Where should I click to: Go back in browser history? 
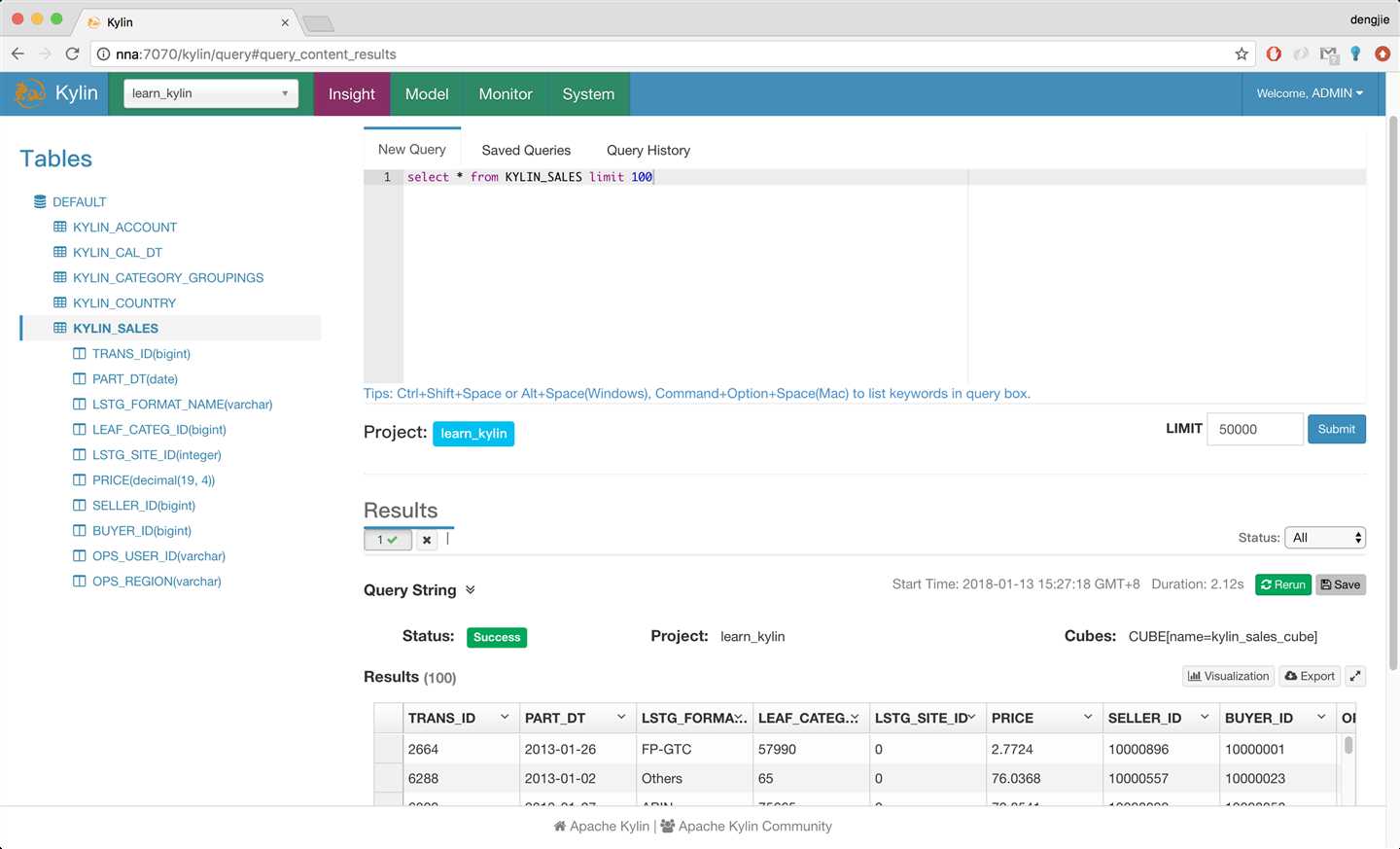point(17,54)
